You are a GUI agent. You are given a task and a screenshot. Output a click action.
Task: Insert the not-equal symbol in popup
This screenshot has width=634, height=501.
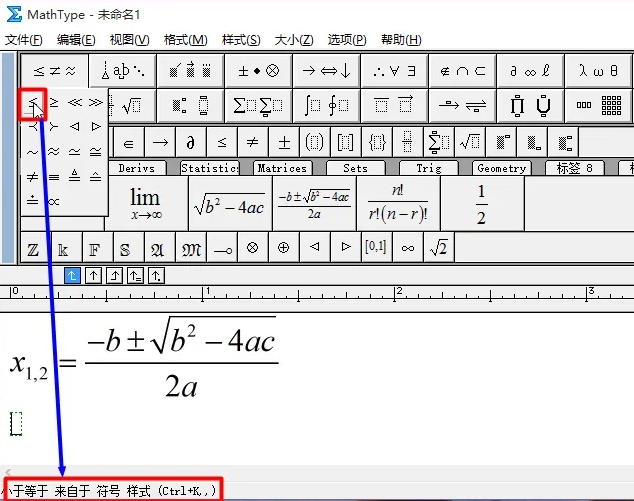(33, 177)
